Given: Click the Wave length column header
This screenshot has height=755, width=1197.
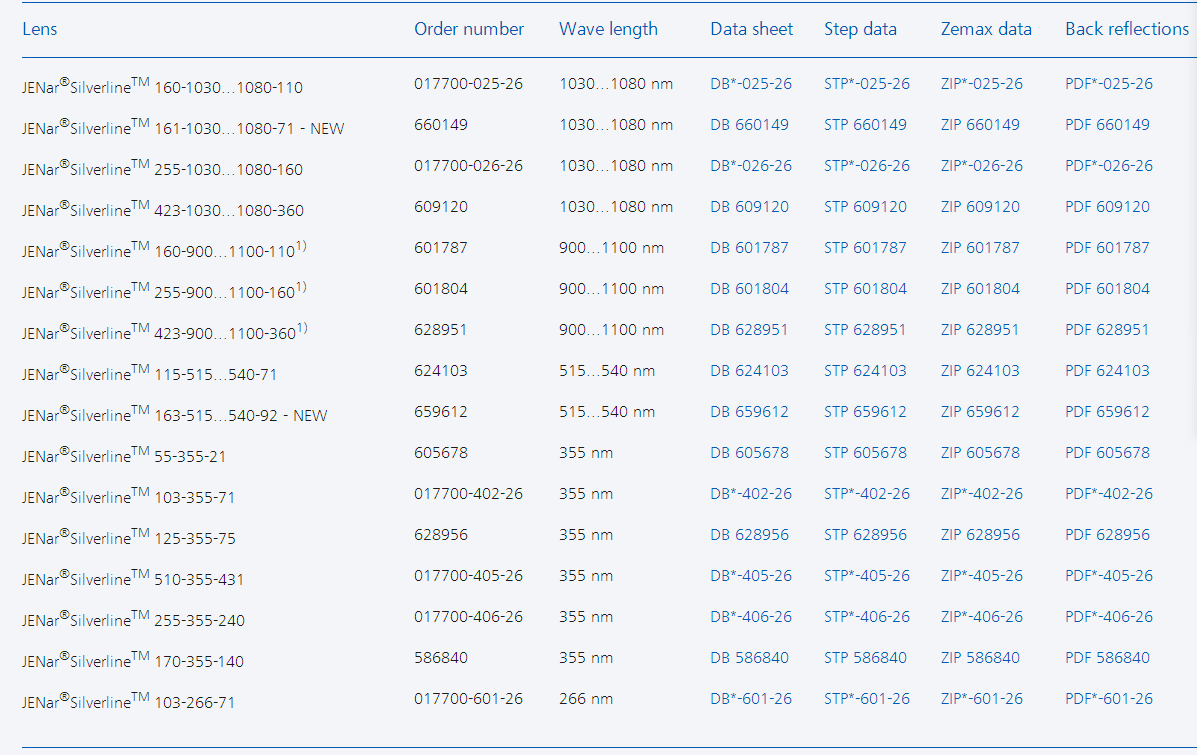Looking at the screenshot, I should 608,29.
